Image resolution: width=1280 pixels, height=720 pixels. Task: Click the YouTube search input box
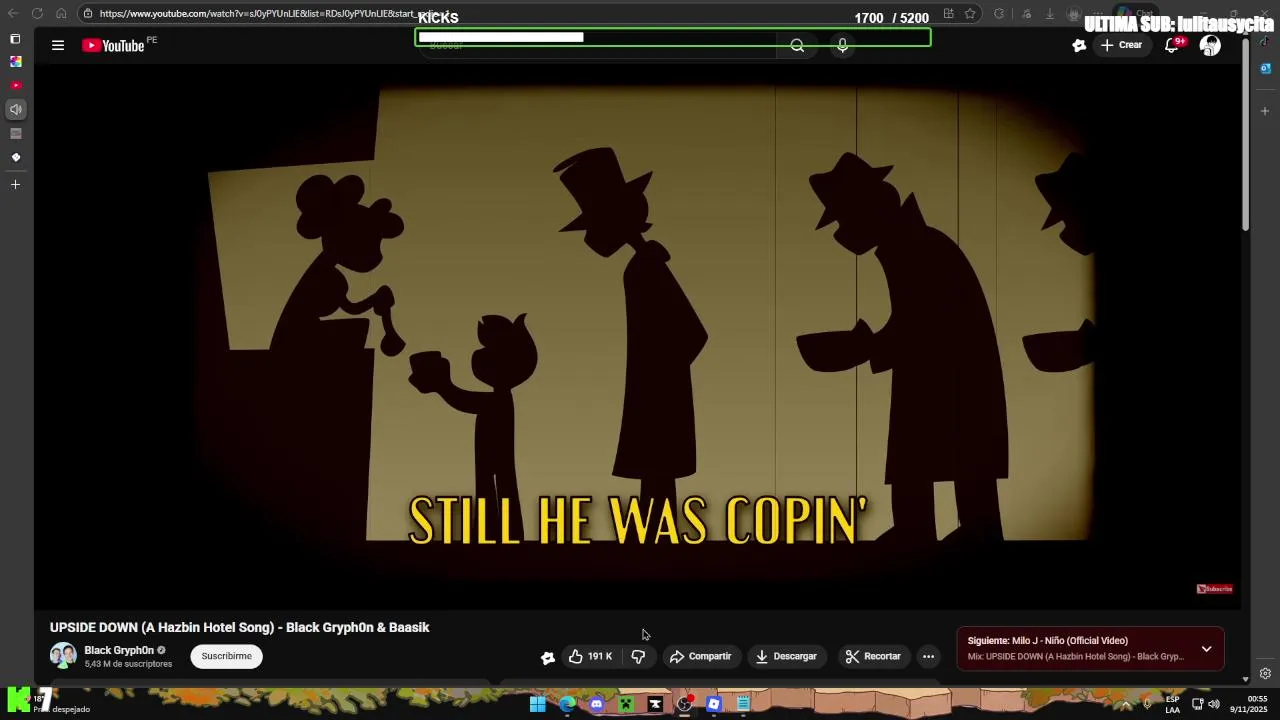596,46
